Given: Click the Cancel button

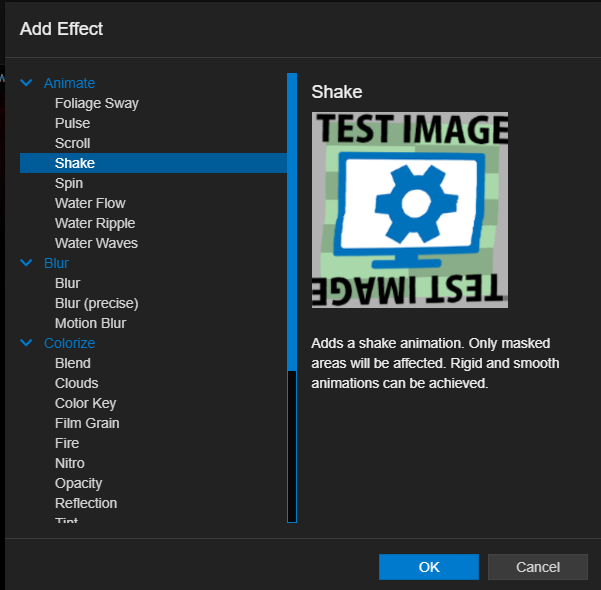Looking at the screenshot, I should [x=537, y=567].
